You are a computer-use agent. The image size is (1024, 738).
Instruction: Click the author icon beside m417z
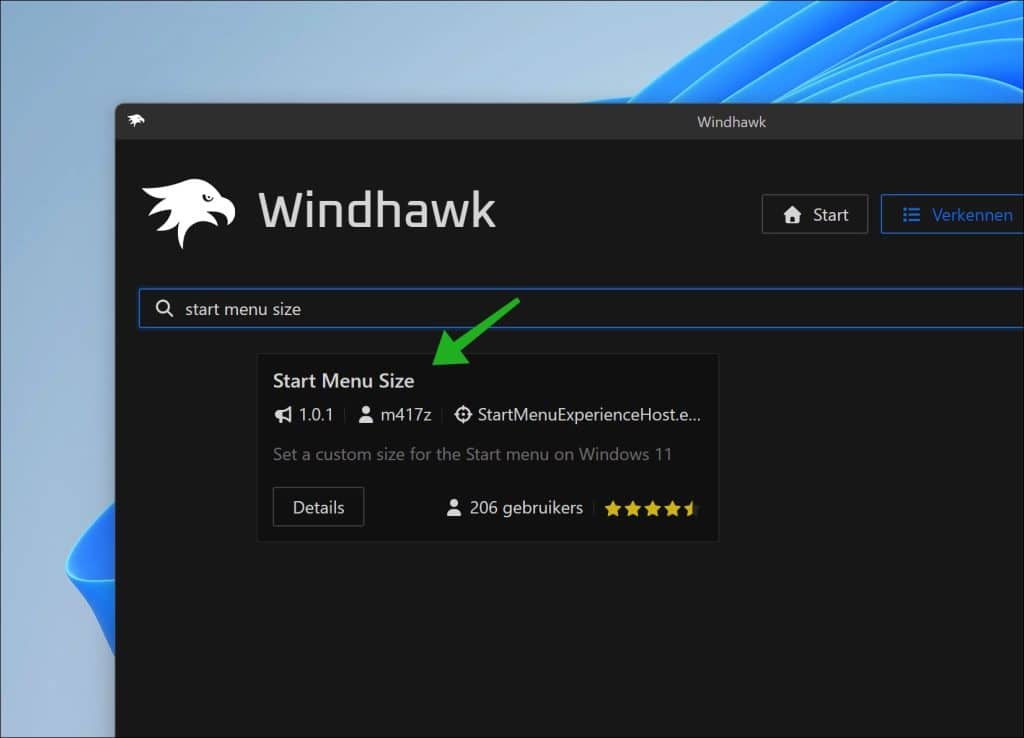(x=365, y=414)
